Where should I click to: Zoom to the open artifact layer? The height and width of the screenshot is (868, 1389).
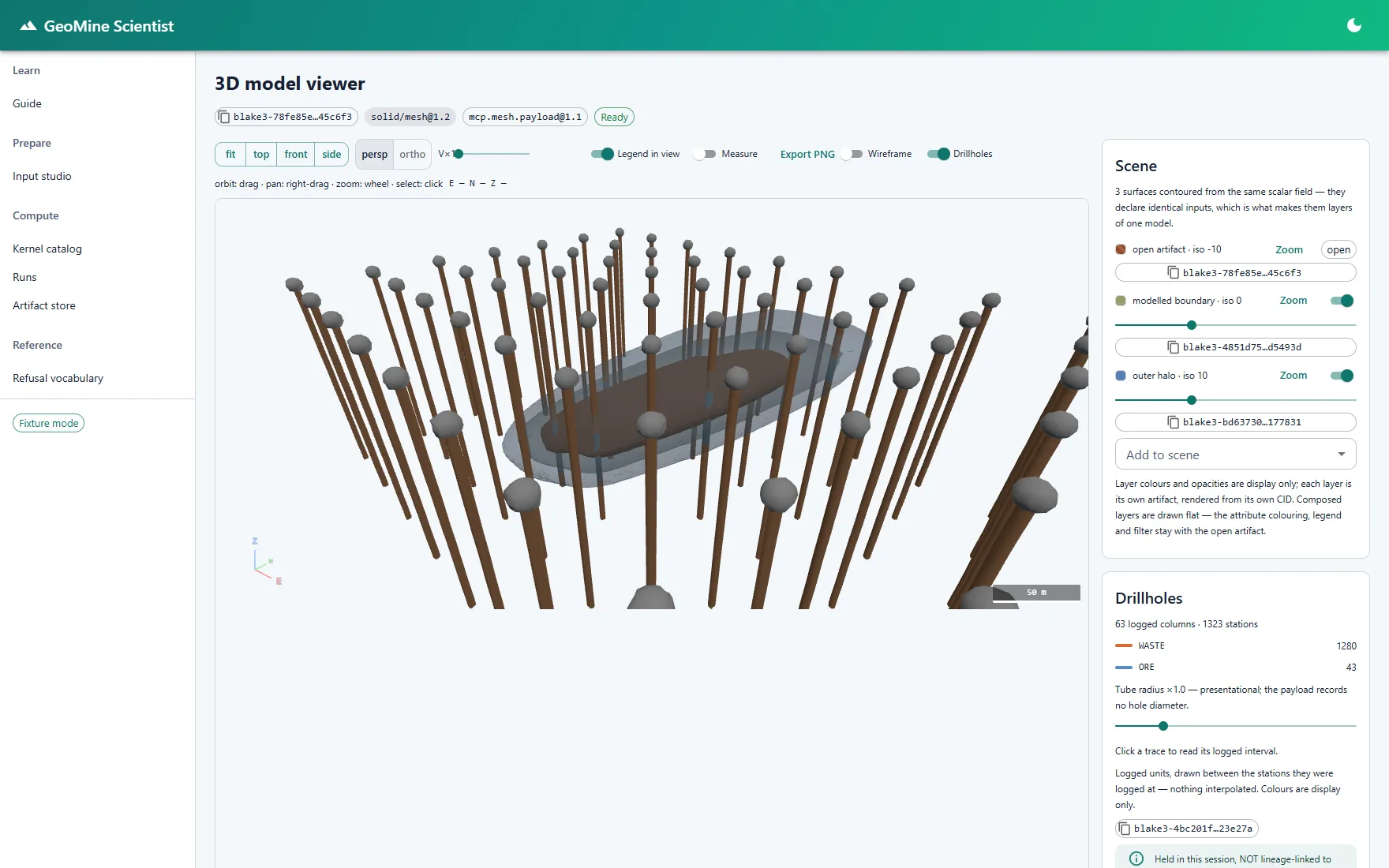1289,249
